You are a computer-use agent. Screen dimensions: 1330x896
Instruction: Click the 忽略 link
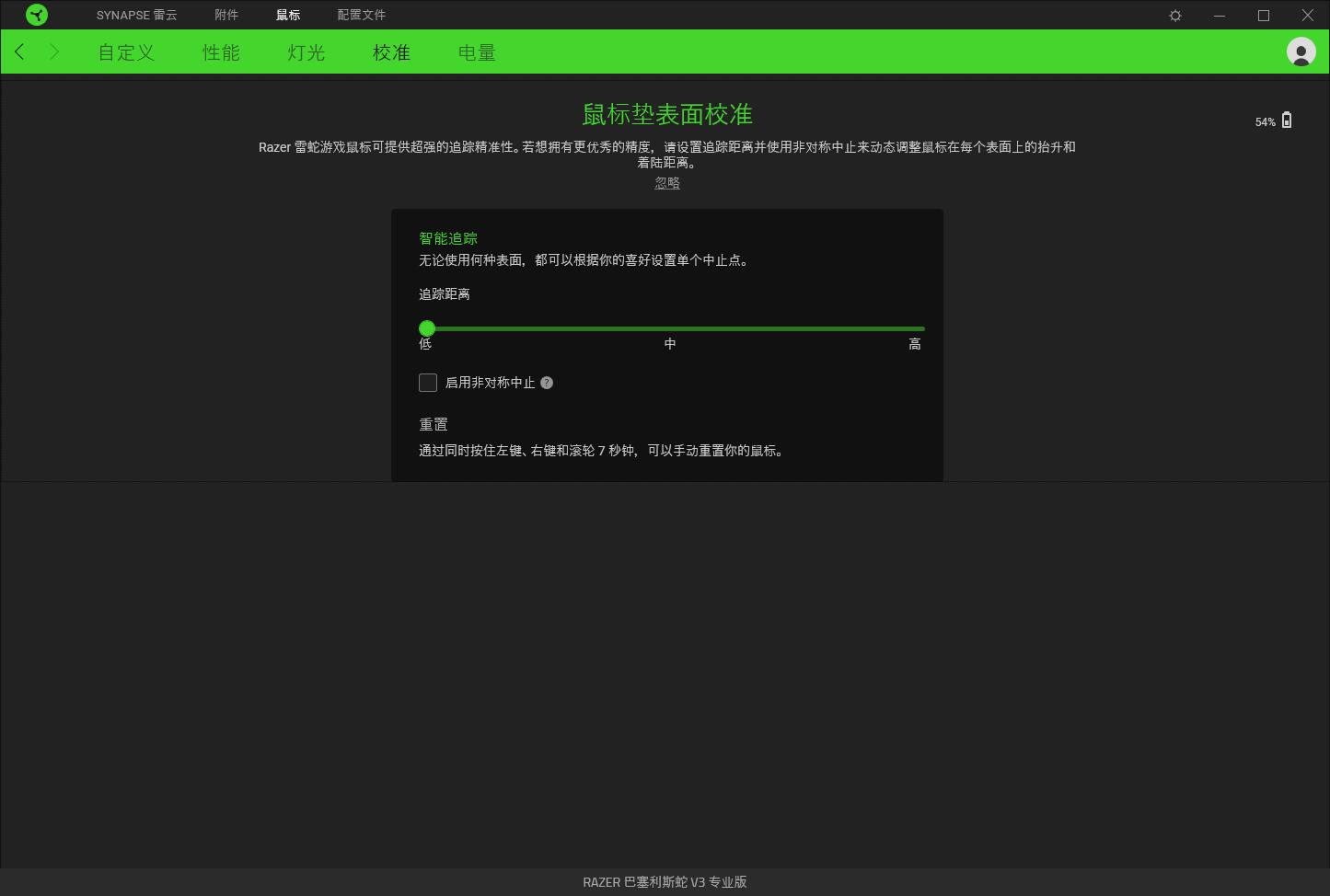[x=665, y=182]
